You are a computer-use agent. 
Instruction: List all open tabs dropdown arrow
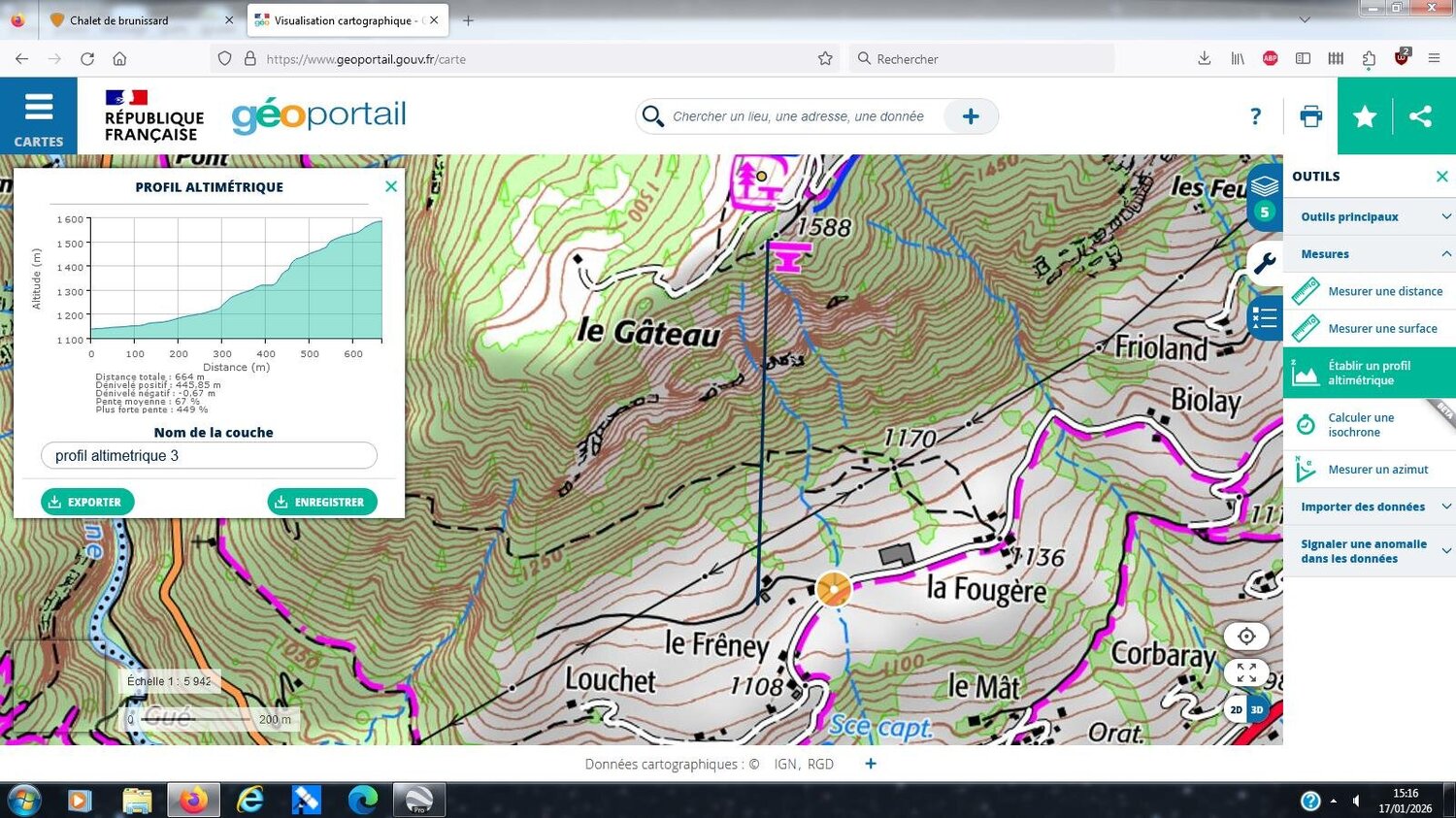point(1305,19)
